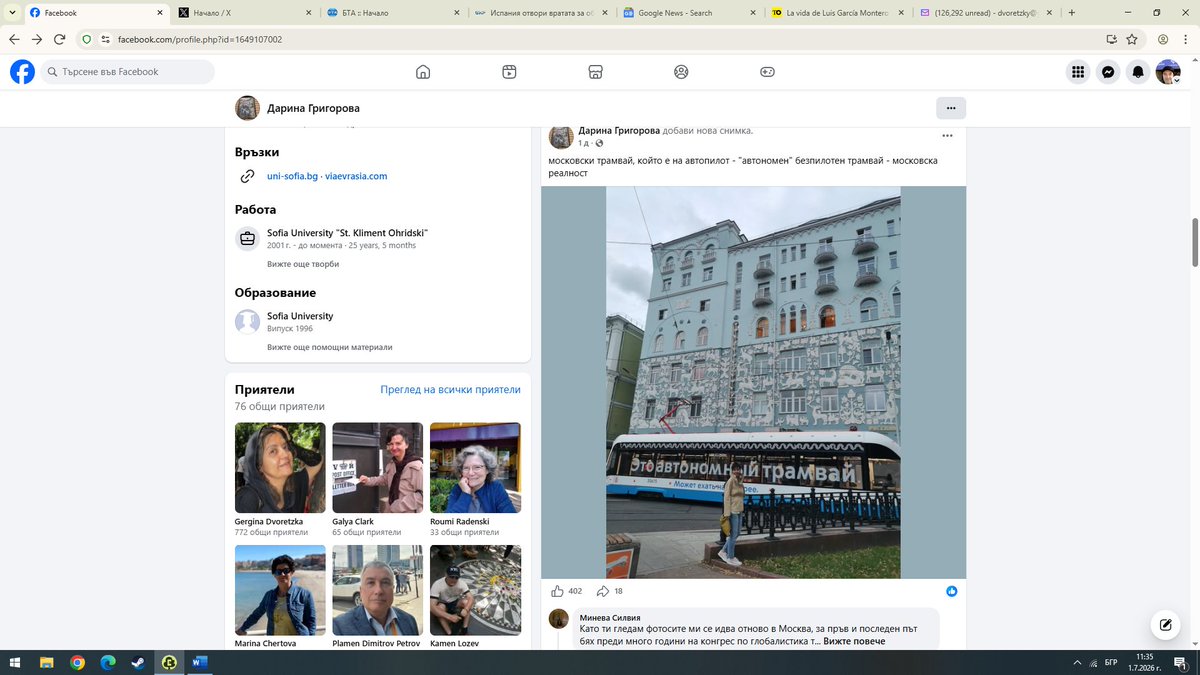Click Sofia University "St. Kliment Ohridski" workplace
Screen dimensions: 1200x675
pos(347,233)
